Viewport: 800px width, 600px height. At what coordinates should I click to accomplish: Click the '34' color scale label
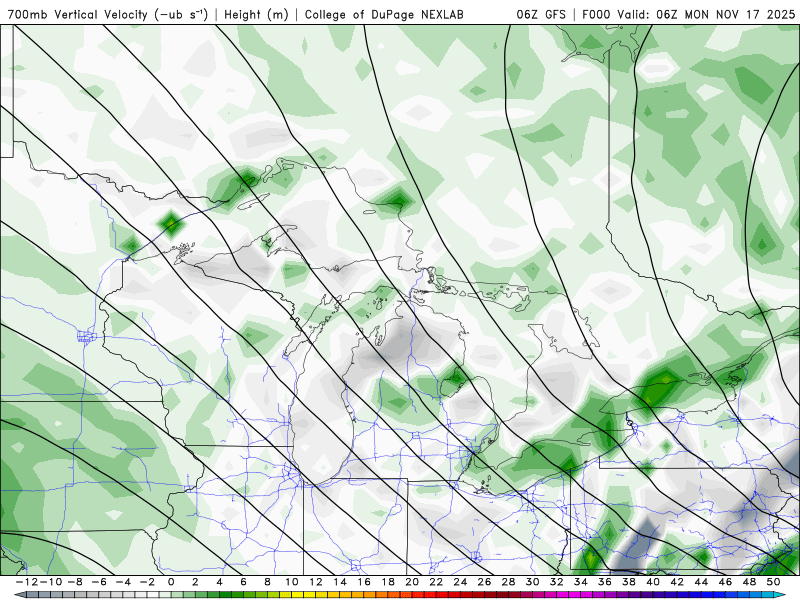581,582
